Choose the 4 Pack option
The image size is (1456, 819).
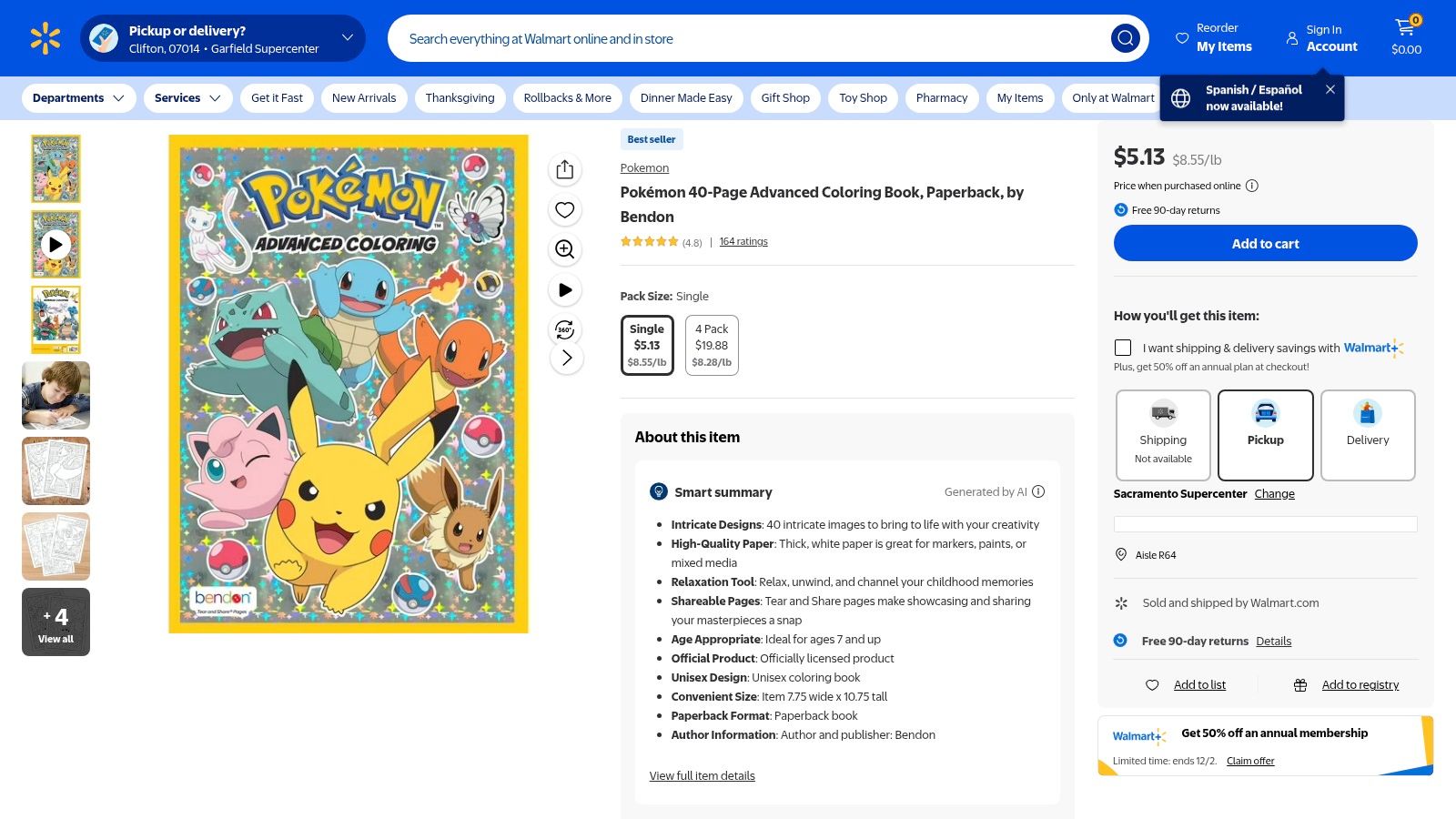click(712, 344)
